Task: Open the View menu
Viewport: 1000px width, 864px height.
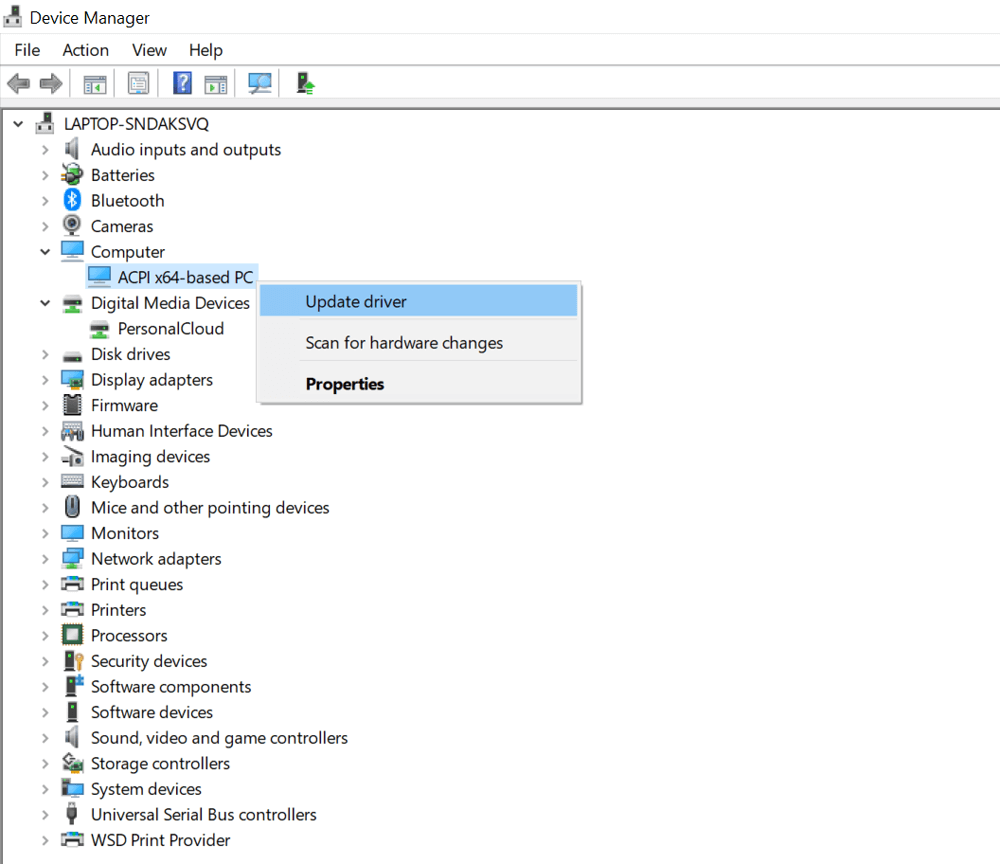Action: click(x=149, y=50)
